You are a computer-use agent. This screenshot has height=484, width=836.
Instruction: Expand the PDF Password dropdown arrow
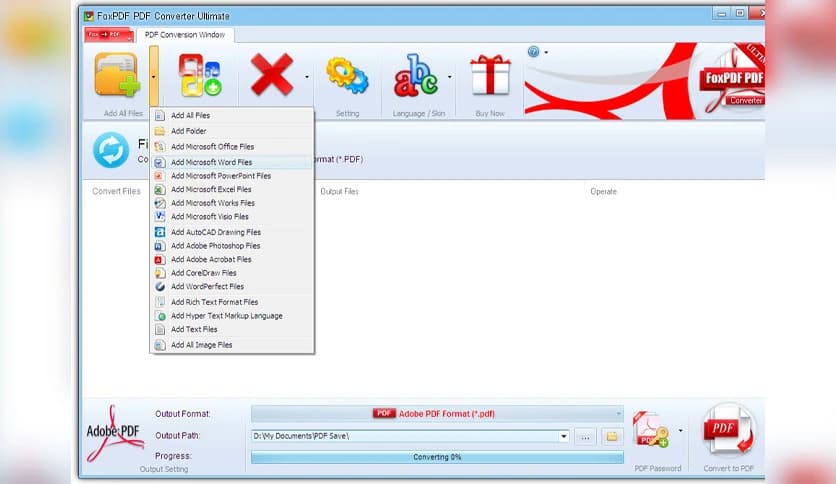680,430
